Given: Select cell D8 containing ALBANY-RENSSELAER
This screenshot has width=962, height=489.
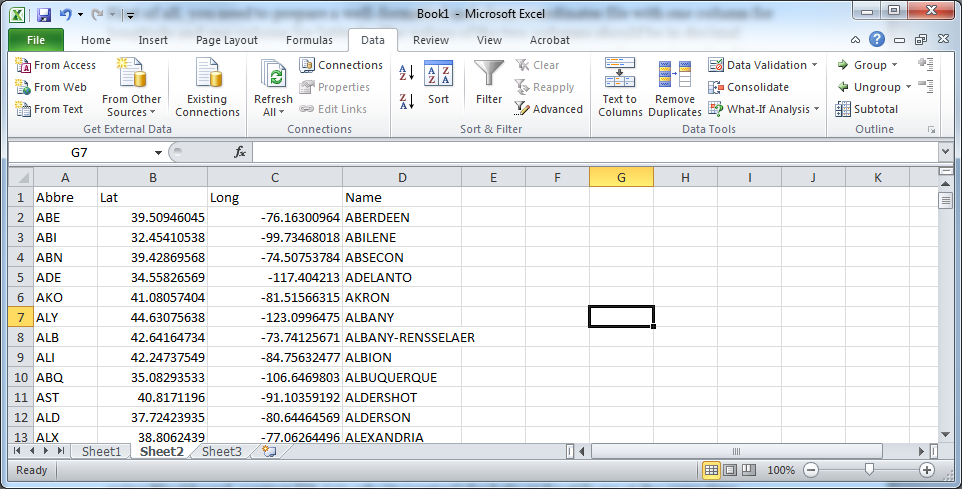Looking at the screenshot, I should (401, 337).
